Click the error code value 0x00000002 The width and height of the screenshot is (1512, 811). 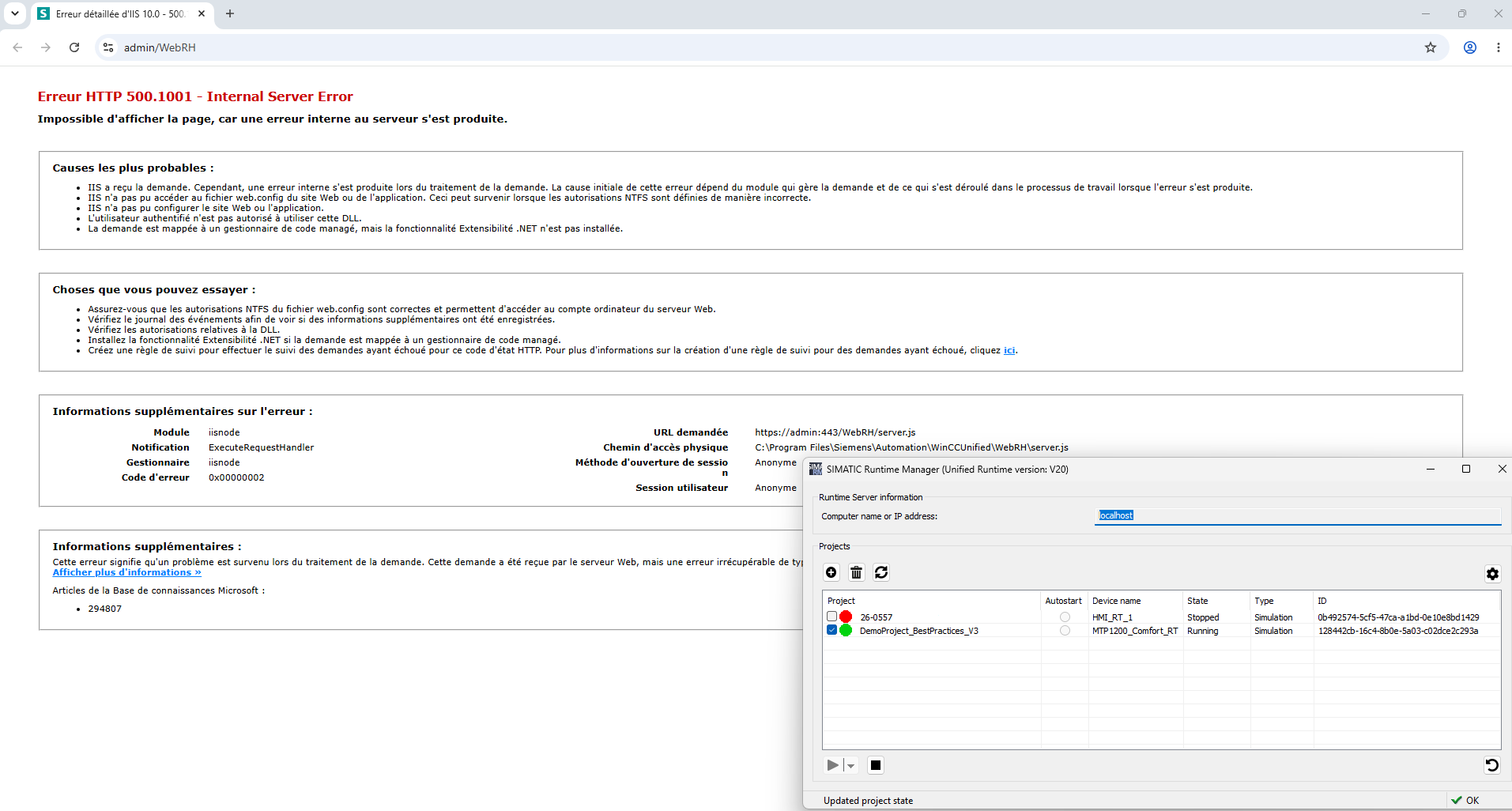coord(236,477)
